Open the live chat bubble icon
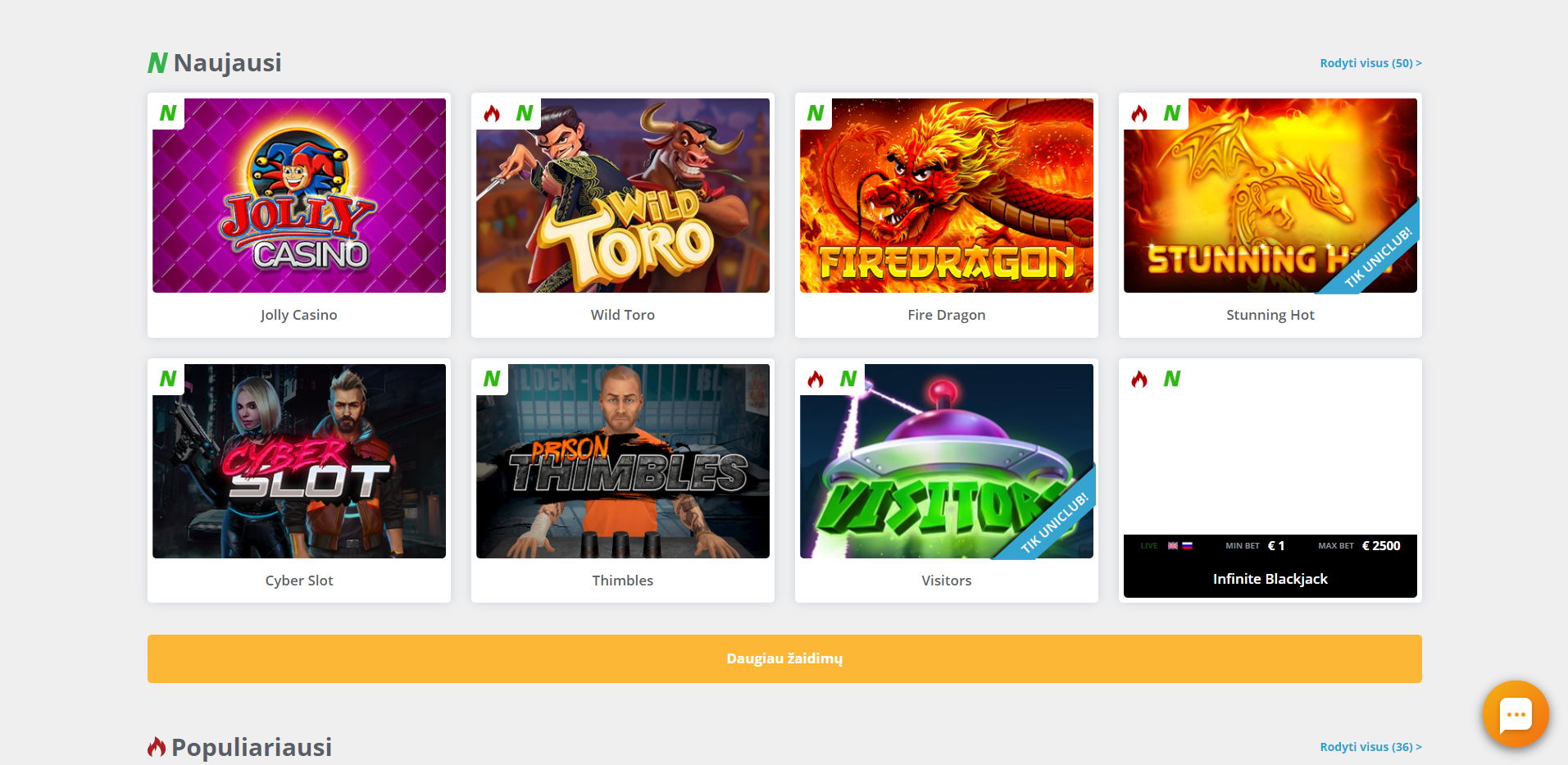 click(x=1516, y=714)
